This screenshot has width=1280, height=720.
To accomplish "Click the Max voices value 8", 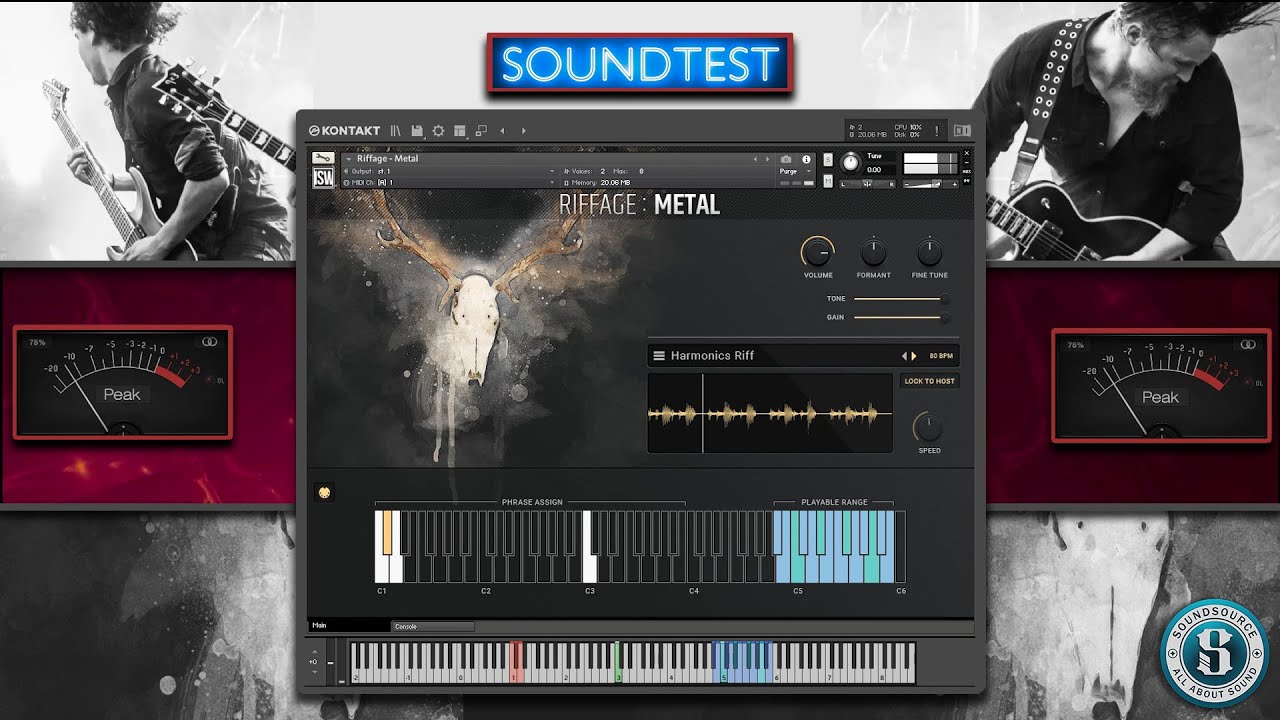I will point(641,171).
